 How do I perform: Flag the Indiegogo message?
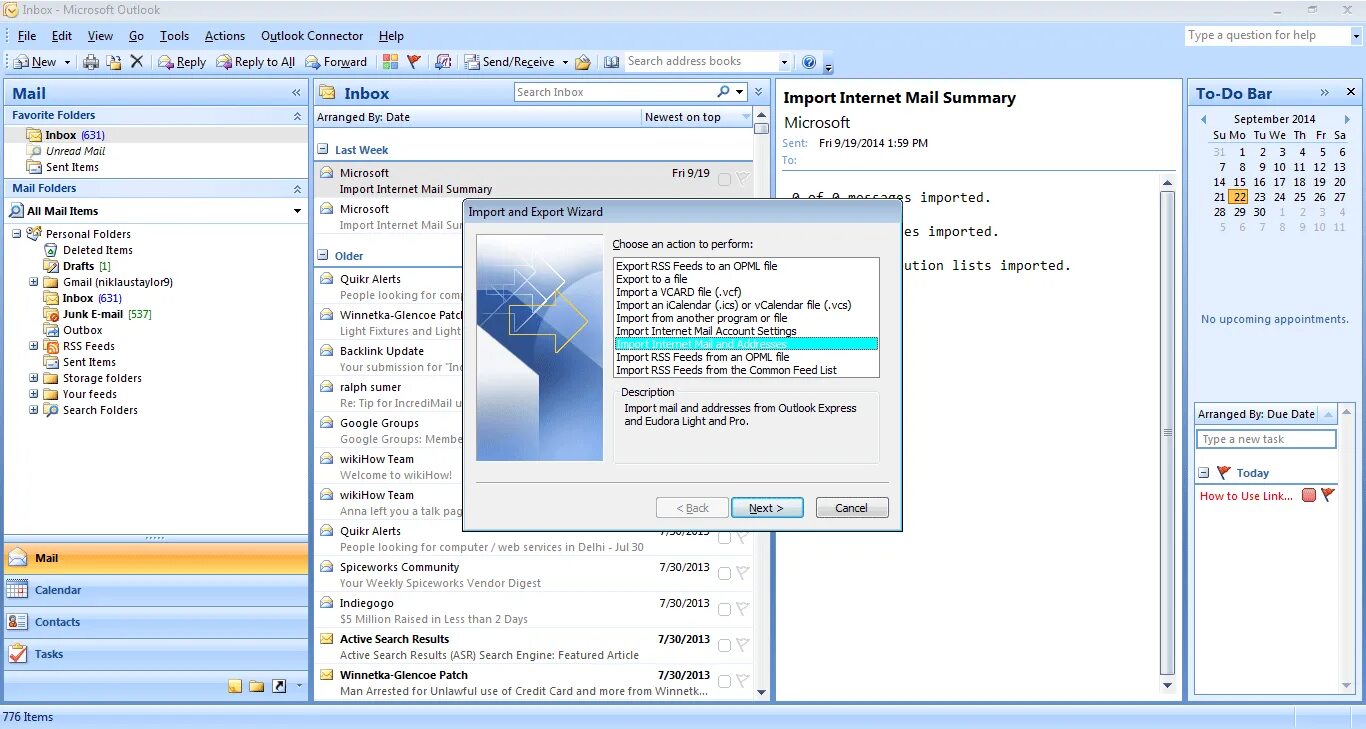tap(742, 610)
